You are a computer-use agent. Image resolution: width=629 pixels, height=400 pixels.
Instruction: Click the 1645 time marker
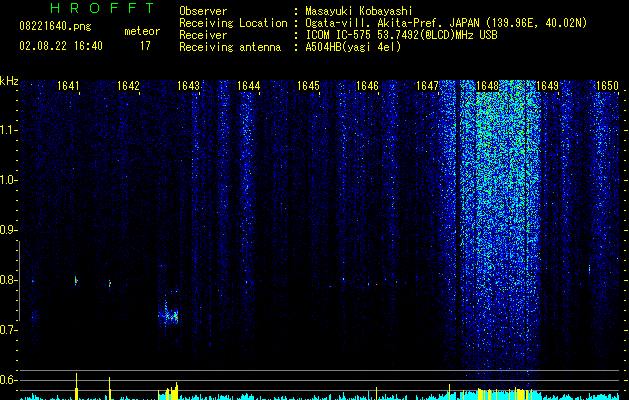tap(308, 86)
